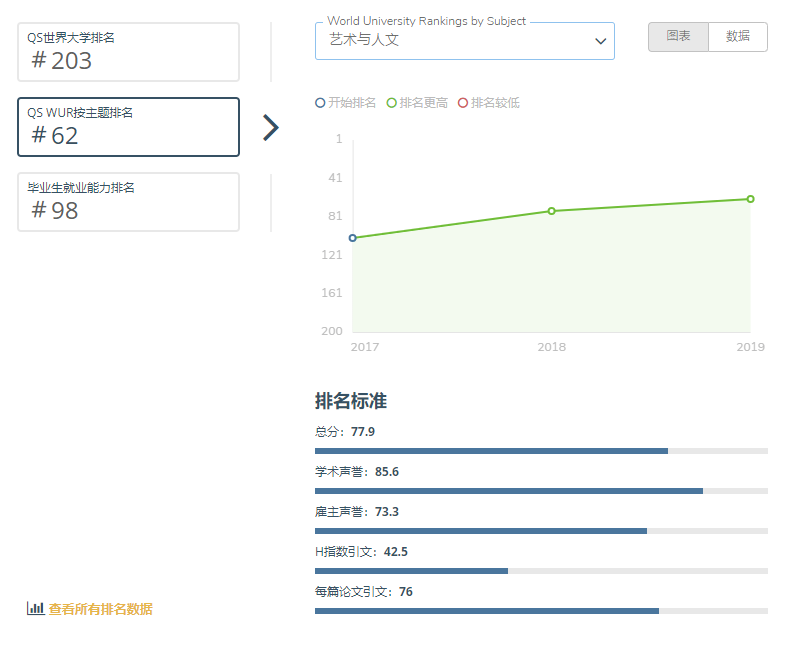Select the QS世界大学排名 #203 card

pos(128,52)
